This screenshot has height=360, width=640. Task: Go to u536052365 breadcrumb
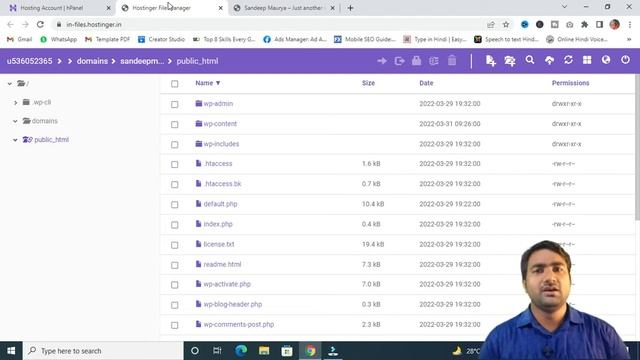[29, 61]
